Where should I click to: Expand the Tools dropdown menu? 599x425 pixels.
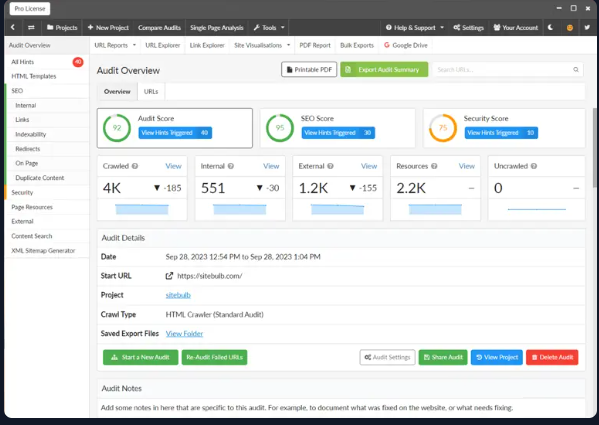pos(269,27)
